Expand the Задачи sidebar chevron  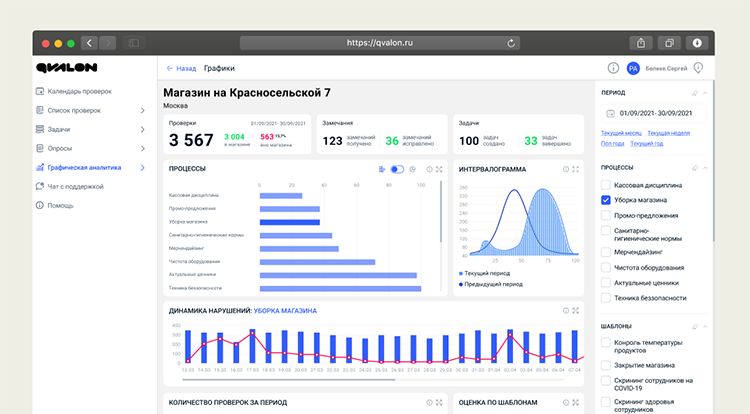tap(143, 129)
